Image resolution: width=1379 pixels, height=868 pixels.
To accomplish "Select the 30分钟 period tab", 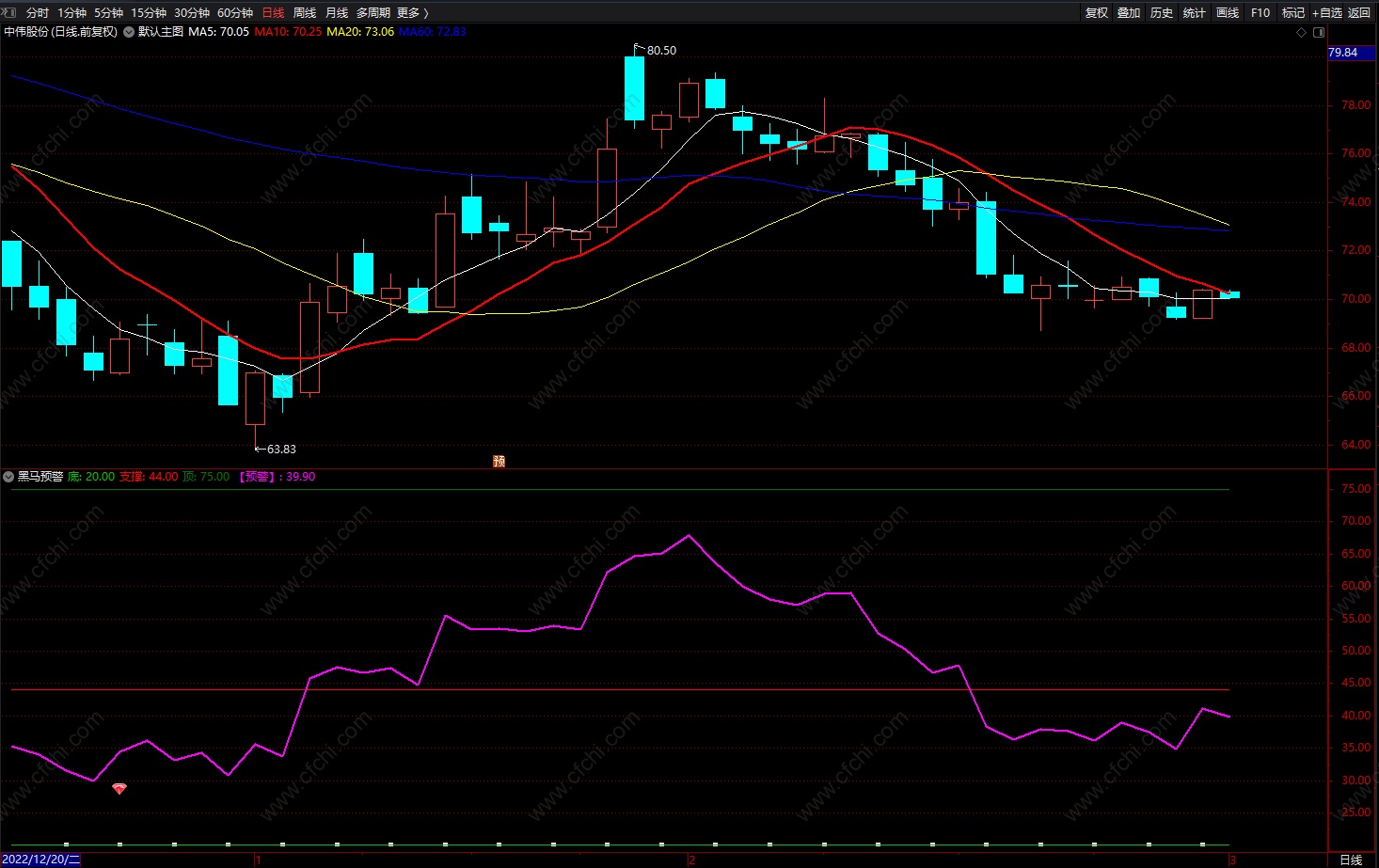I will (x=191, y=12).
